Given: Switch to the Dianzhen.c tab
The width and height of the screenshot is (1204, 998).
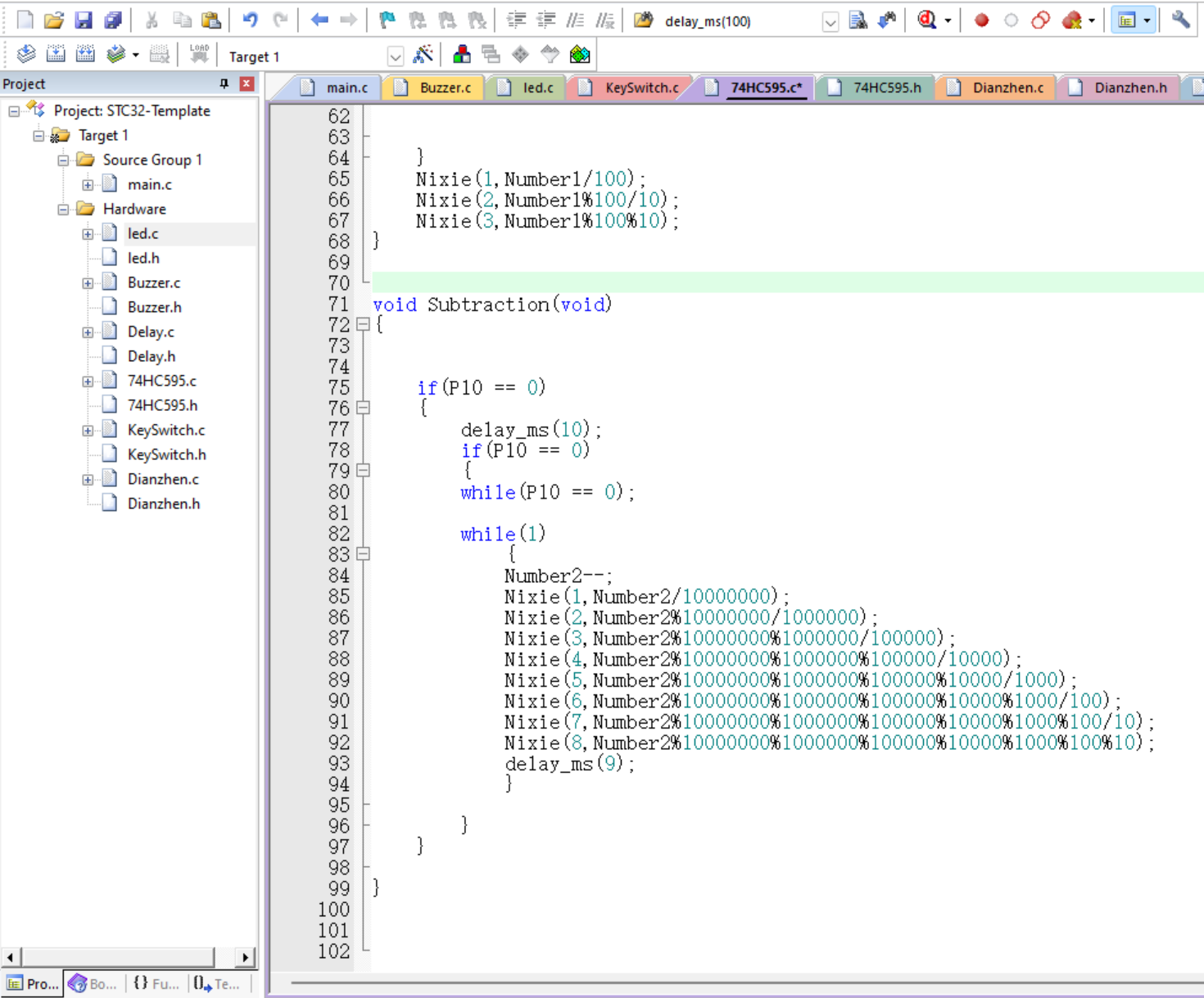Looking at the screenshot, I should pyautogui.click(x=1007, y=88).
